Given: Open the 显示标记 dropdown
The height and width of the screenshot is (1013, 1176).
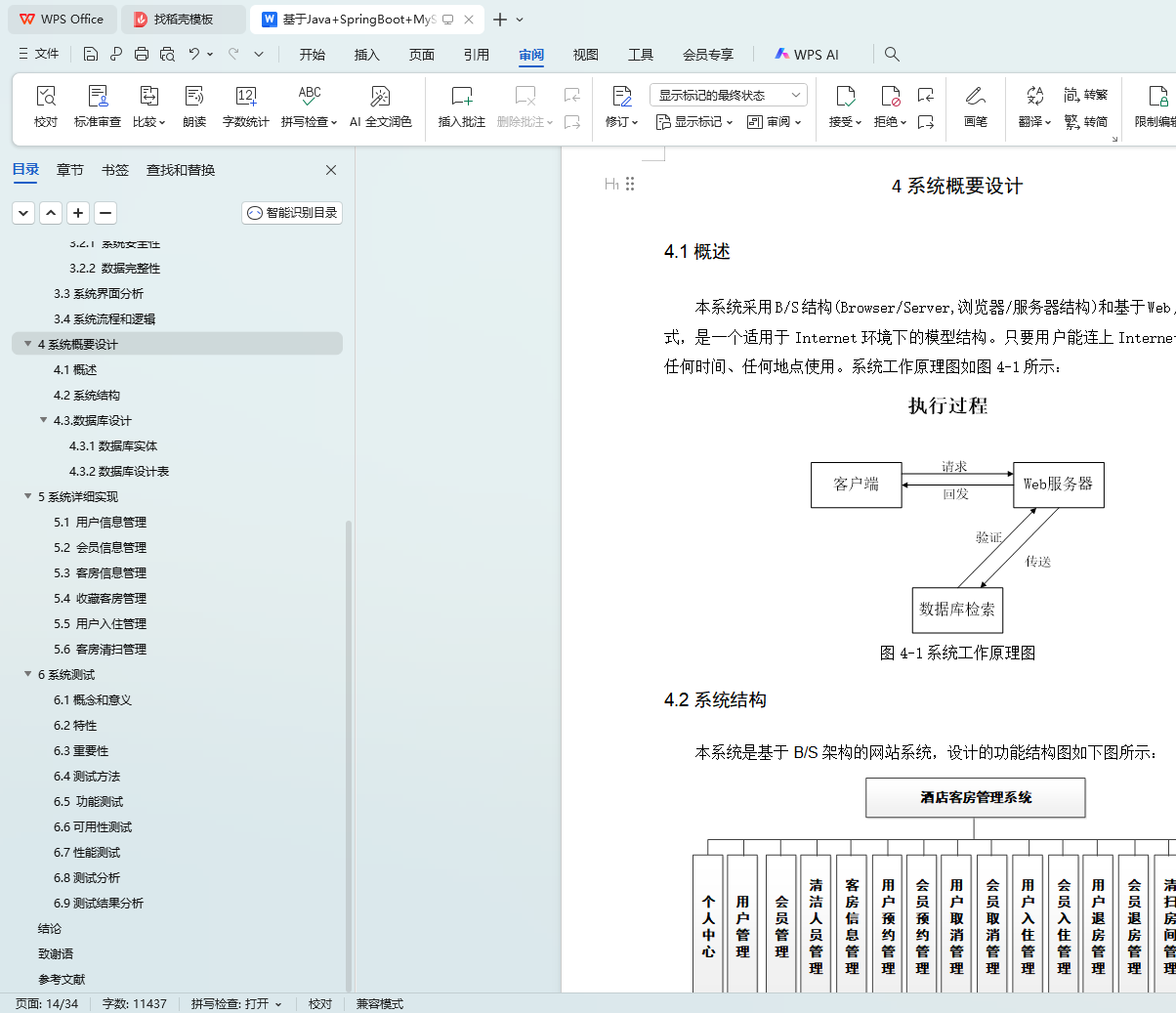Looking at the screenshot, I should pos(694,122).
